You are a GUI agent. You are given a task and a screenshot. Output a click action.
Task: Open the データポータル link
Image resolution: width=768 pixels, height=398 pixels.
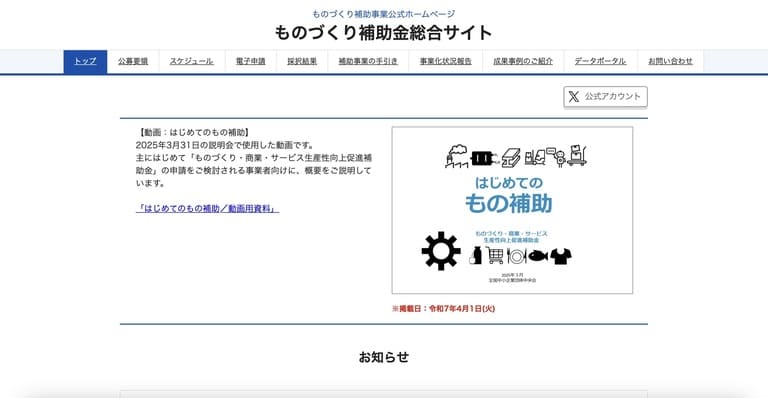click(600, 62)
